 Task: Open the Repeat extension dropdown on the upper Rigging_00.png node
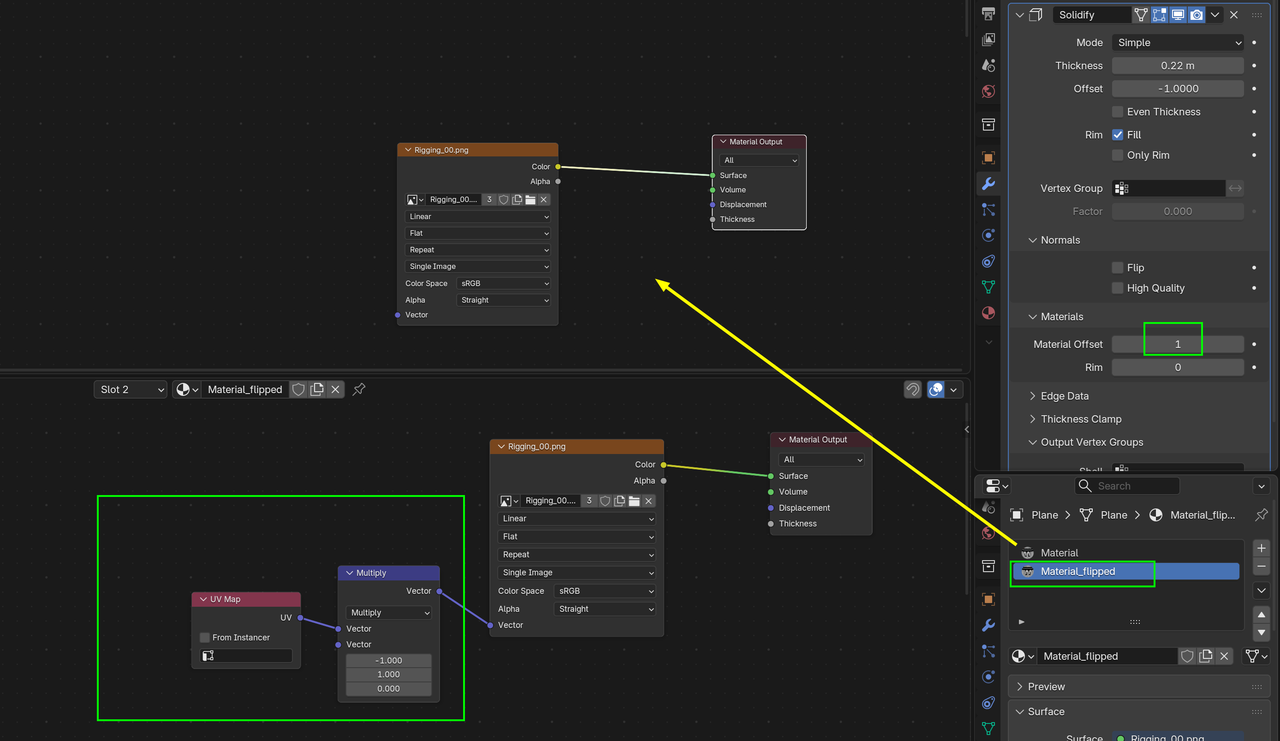click(x=478, y=250)
